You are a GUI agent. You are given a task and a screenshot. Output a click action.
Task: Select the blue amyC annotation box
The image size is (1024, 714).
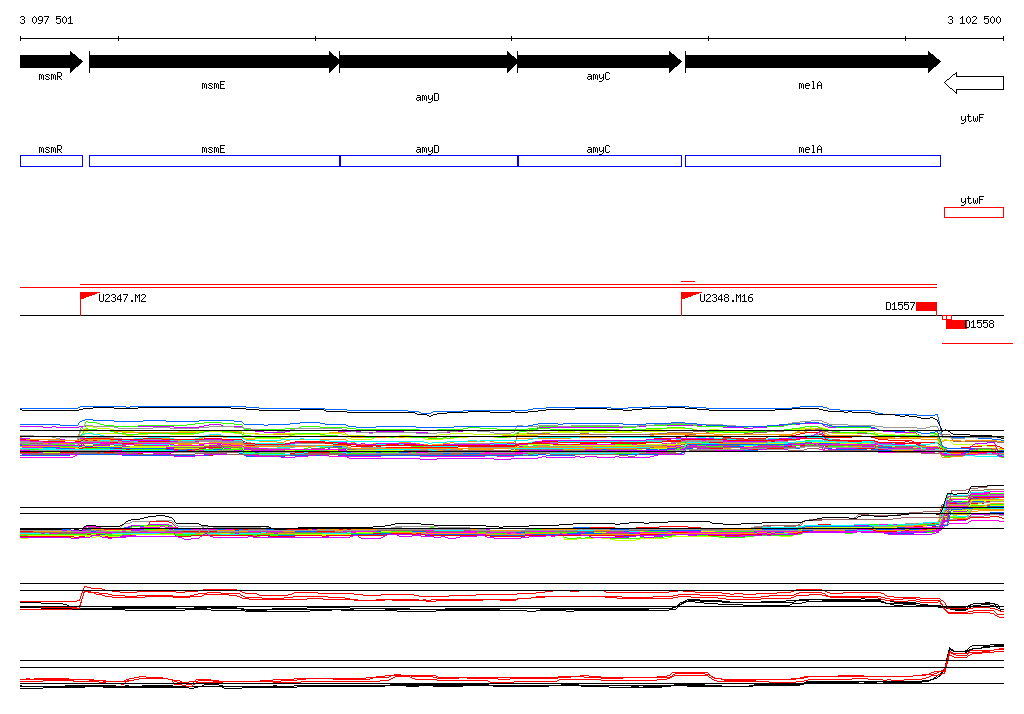tap(600, 161)
